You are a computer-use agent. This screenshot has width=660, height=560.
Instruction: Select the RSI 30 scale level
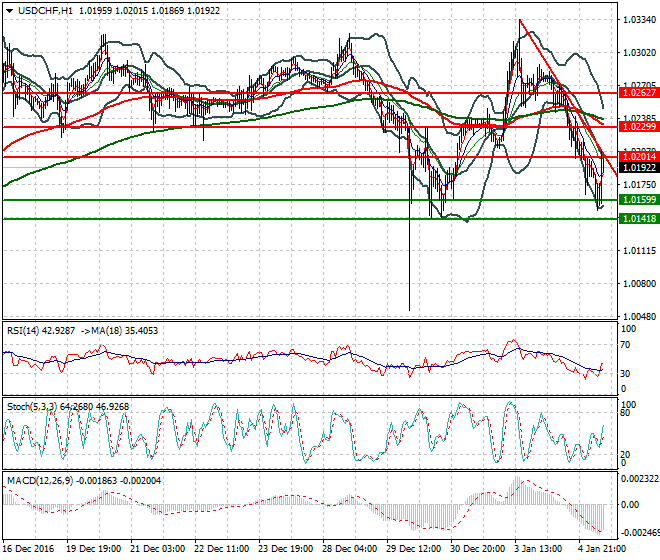[626, 373]
